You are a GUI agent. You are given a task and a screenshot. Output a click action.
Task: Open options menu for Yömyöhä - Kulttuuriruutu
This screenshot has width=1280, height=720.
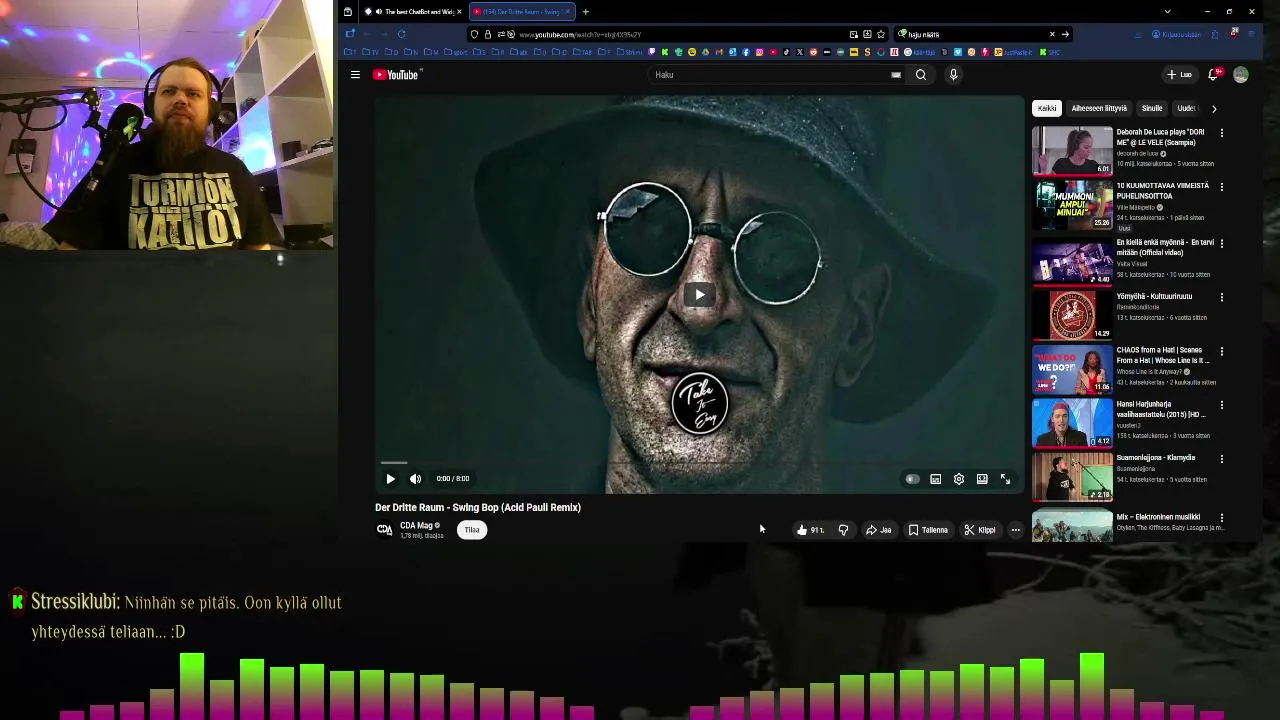[1221, 297]
